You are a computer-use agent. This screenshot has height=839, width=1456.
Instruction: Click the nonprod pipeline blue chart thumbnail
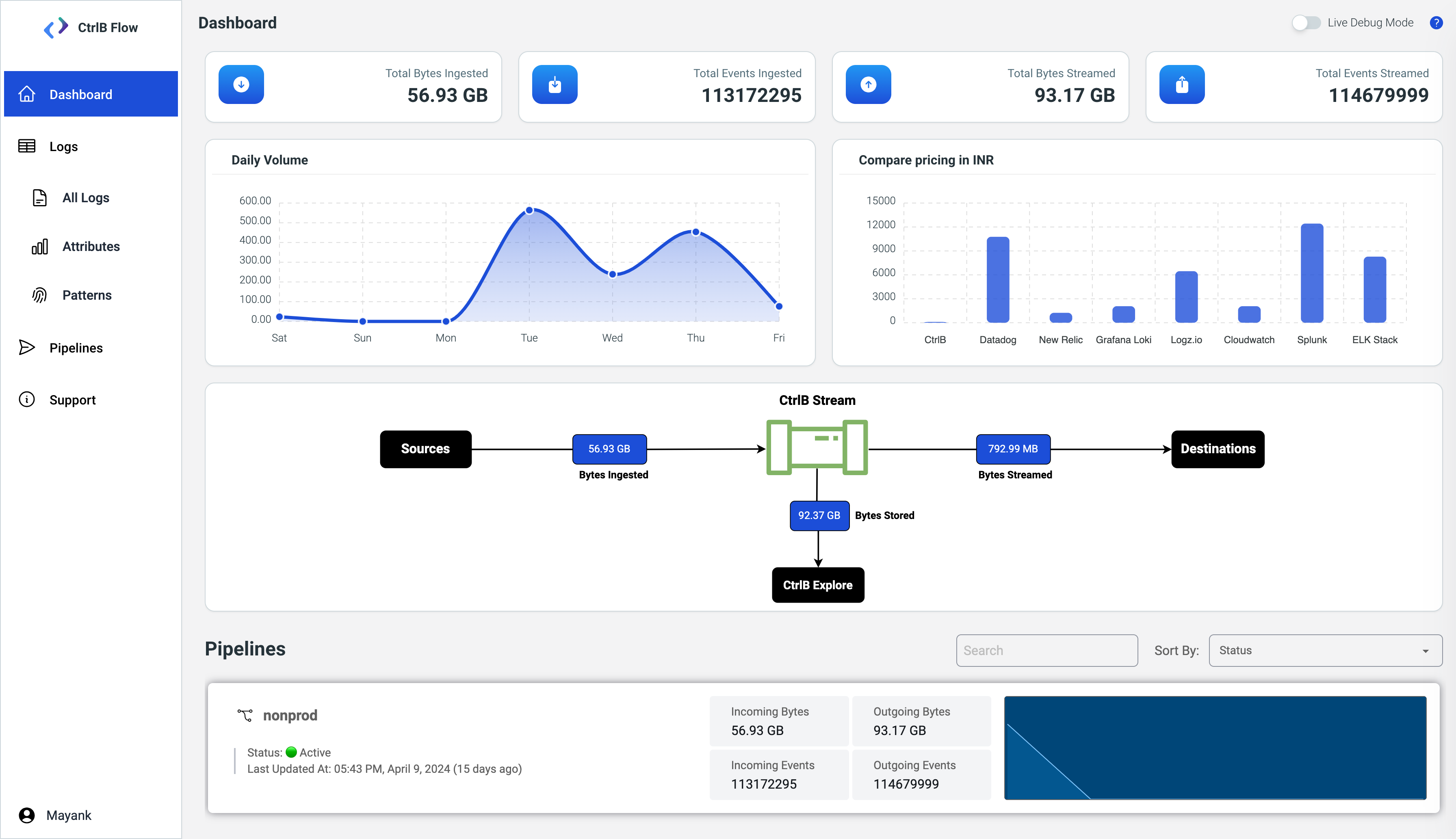1215,747
